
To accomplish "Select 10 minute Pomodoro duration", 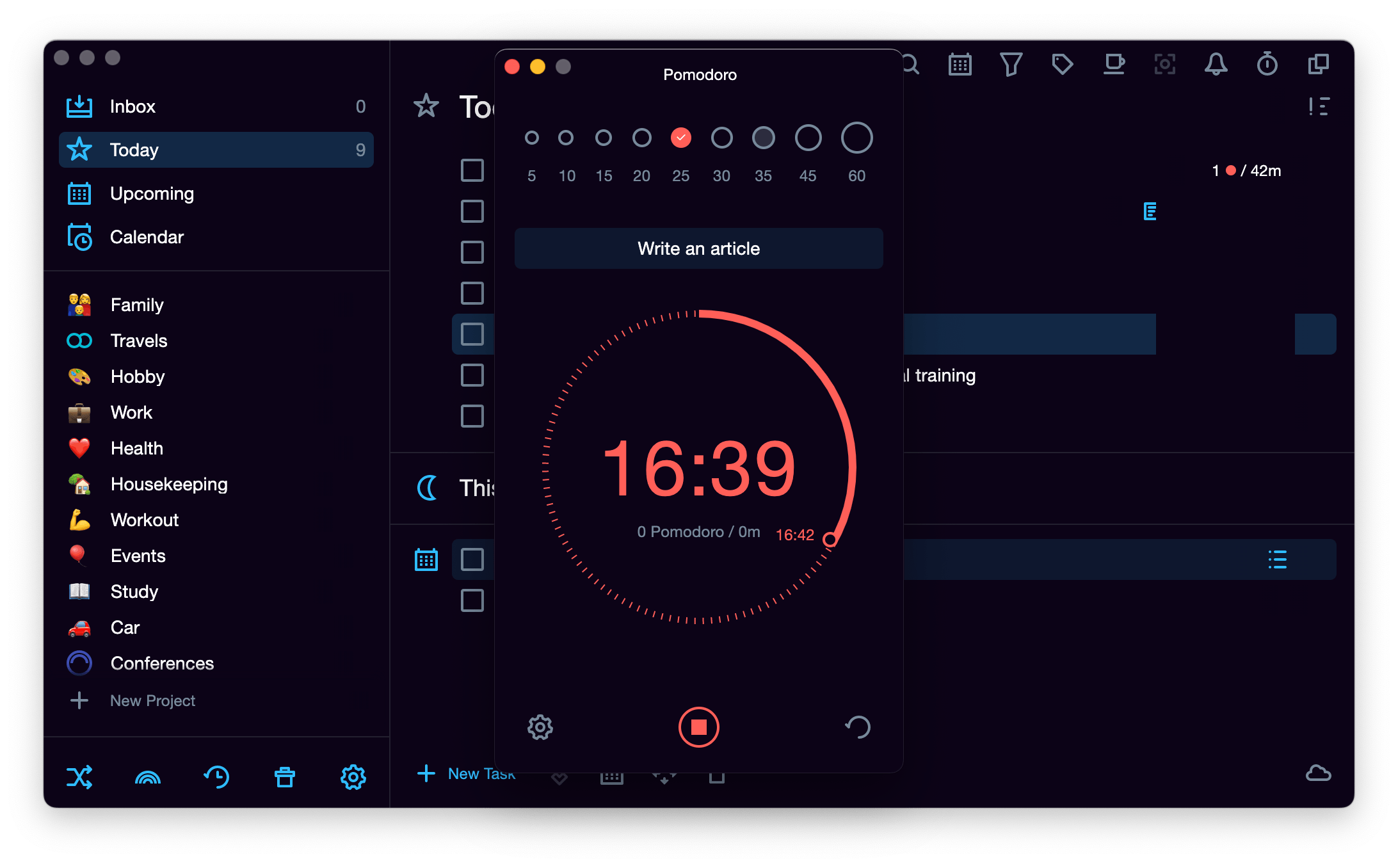I will tap(566, 138).
